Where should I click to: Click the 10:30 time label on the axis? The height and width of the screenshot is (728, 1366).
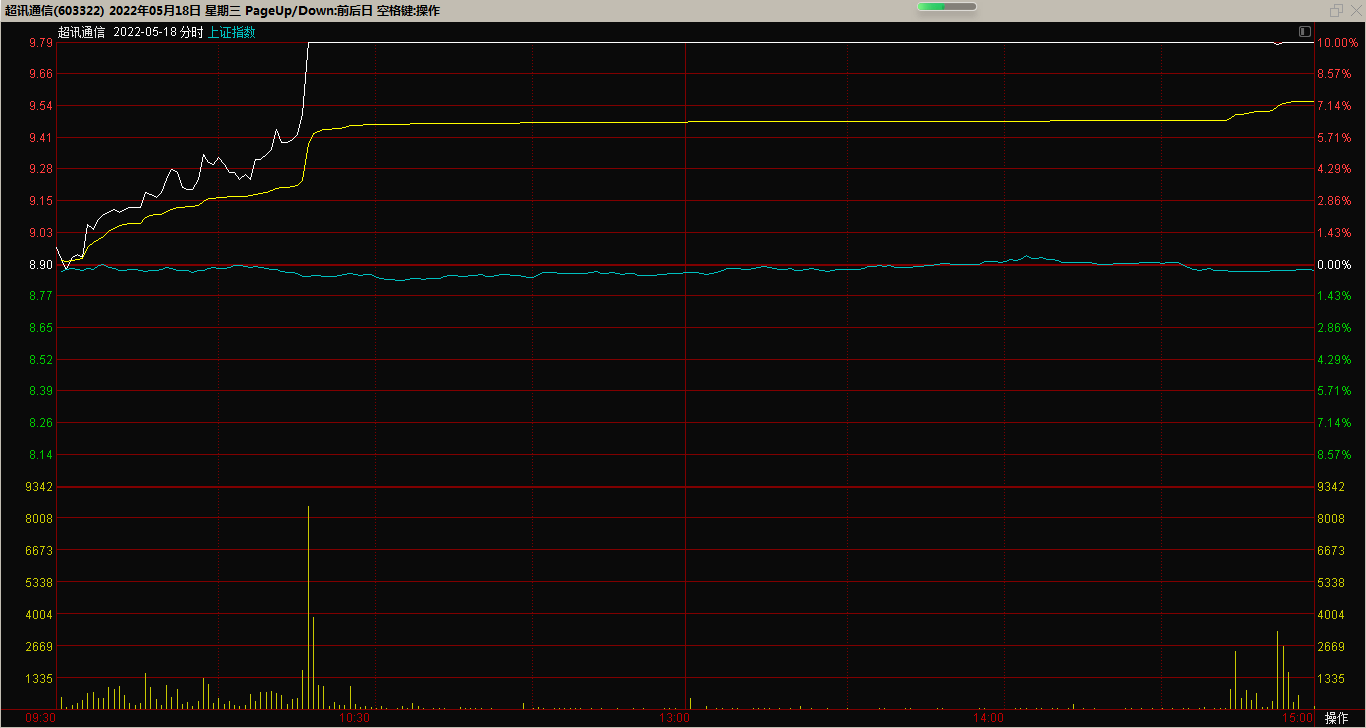click(355, 718)
